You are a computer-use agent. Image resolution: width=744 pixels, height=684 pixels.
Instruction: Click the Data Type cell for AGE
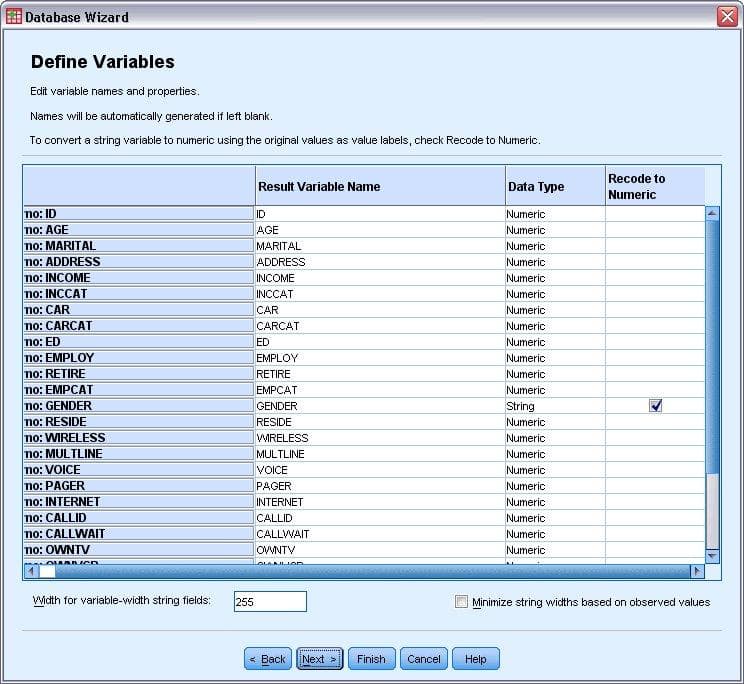[x=554, y=230]
